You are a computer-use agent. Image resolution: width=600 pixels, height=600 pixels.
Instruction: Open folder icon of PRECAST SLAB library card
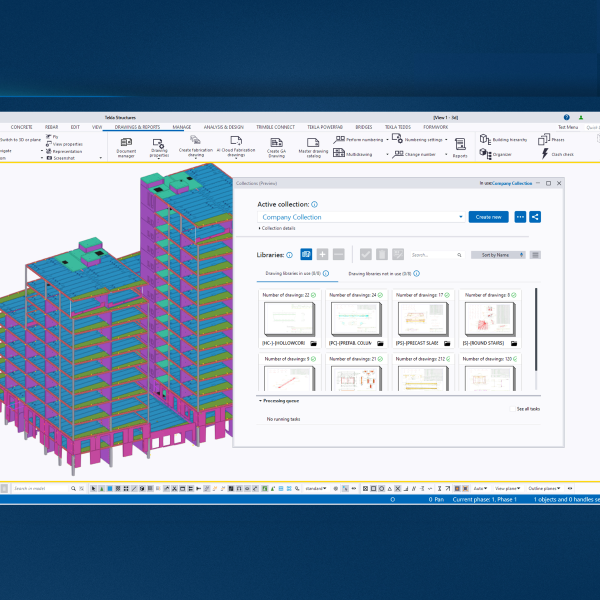(x=447, y=343)
